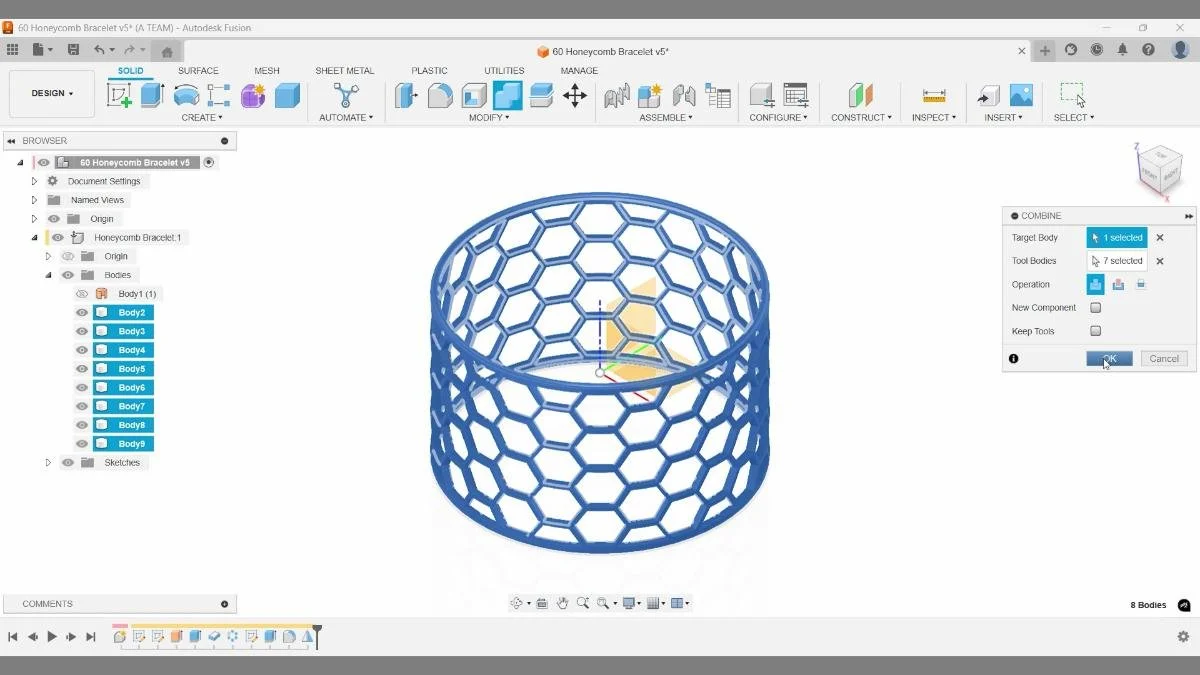Viewport: 1200px width, 675px height.
Task: Choose the Intersect operation icon
Action: pyautogui.click(x=1140, y=284)
